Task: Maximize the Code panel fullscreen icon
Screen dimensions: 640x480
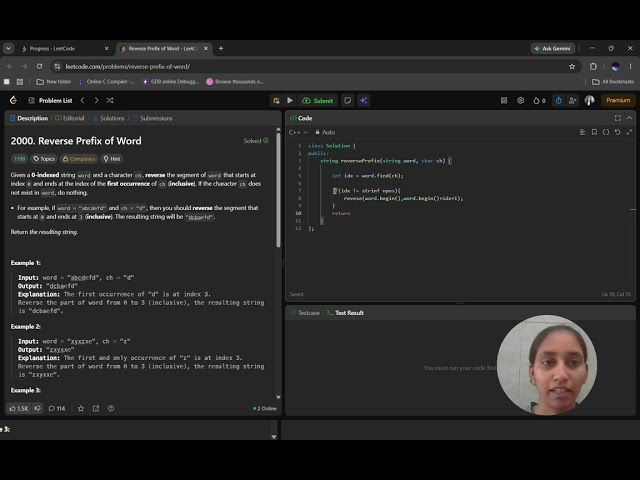Action: (618, 118)
